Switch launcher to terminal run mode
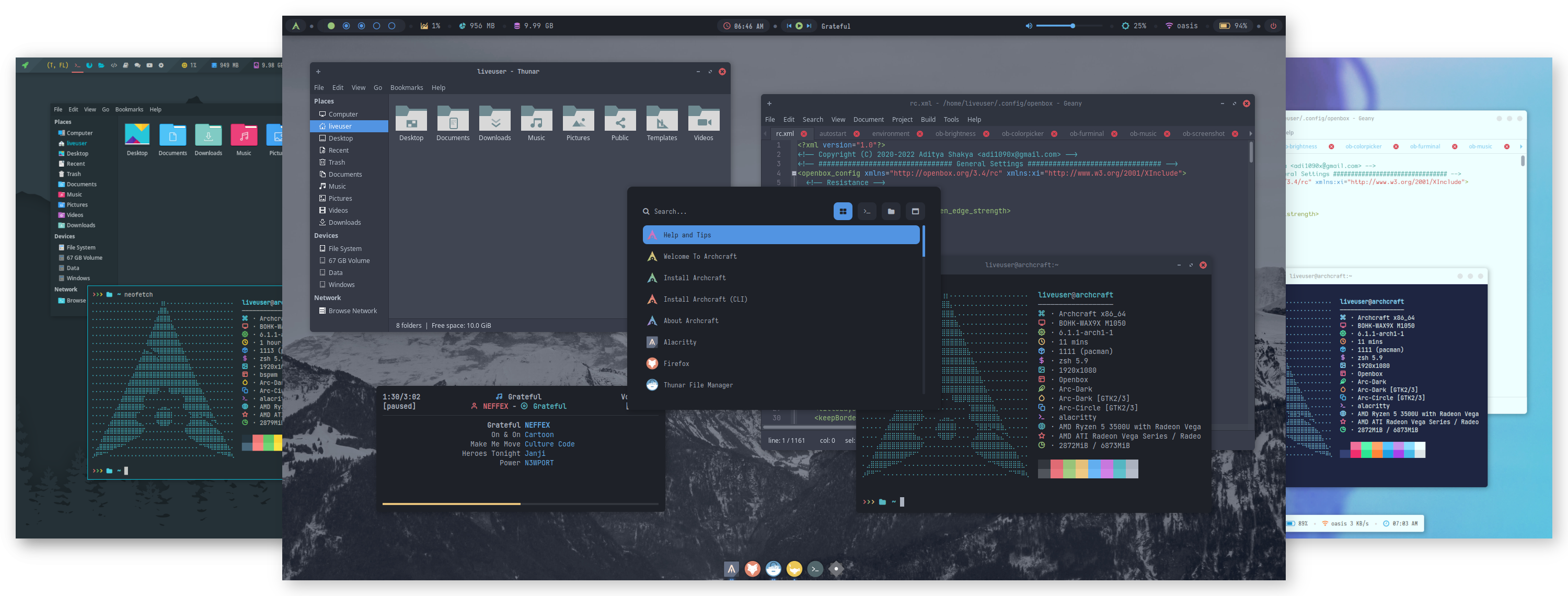This screenshot has width=1568, height=596. coord(867,211)
